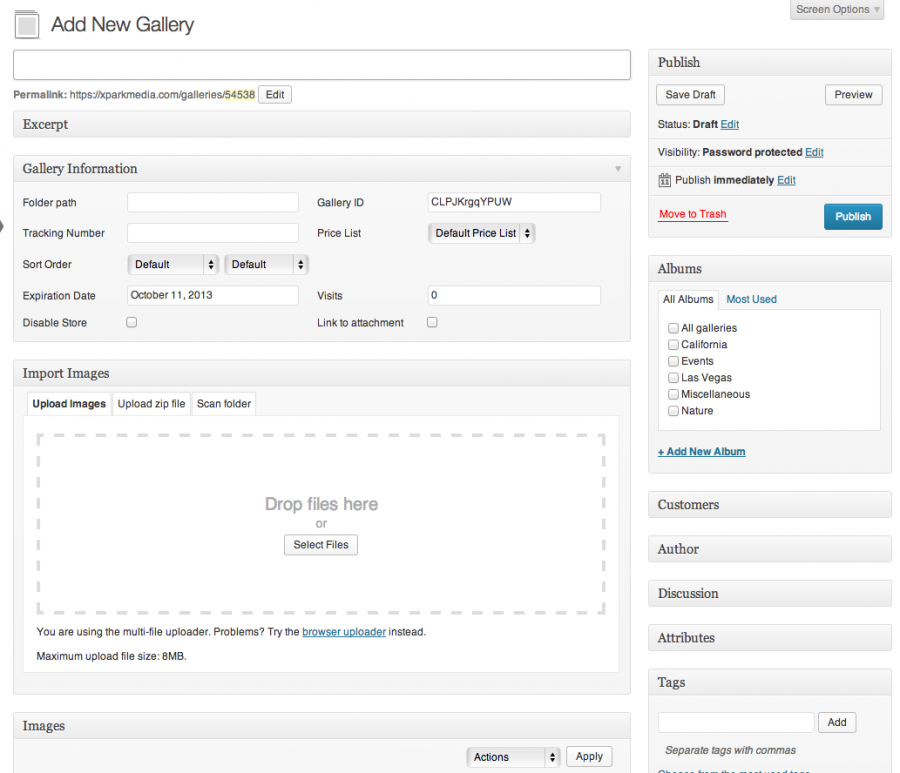Open the first Sort Order dropdown
900x773 pixels.
tap(173, 265)
